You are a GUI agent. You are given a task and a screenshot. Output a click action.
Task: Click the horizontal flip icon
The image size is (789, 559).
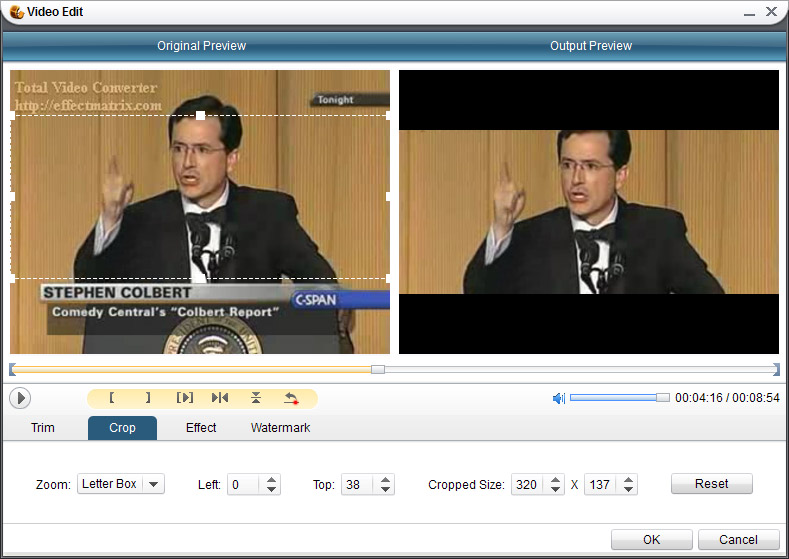coord(220,398)
